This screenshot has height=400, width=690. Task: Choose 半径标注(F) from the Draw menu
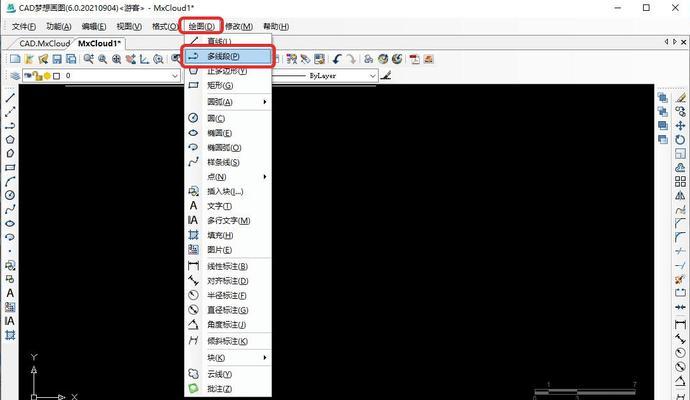228,295
